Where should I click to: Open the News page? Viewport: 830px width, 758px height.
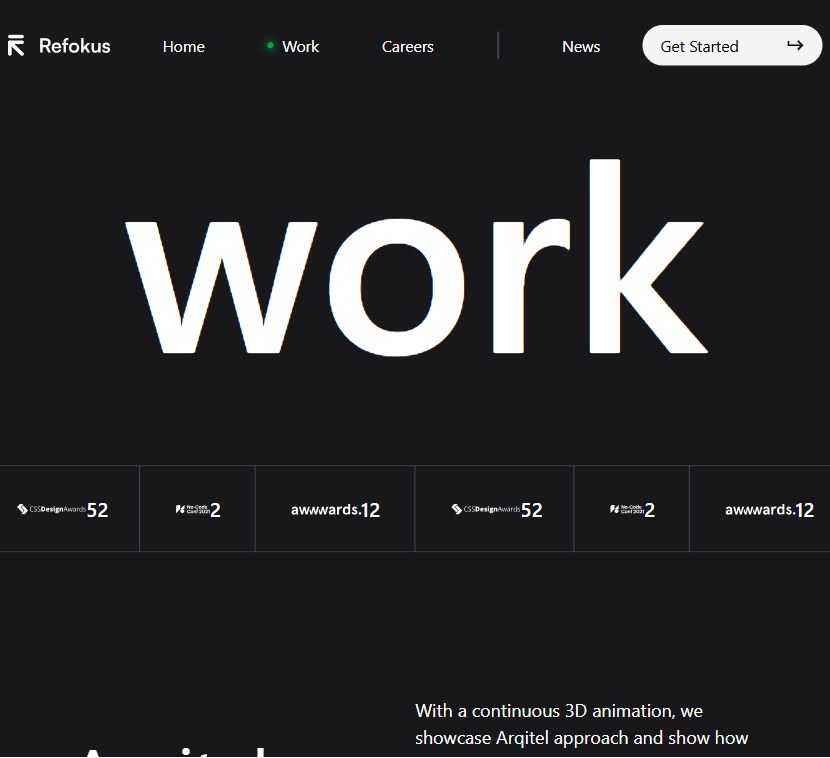(581, 47)
